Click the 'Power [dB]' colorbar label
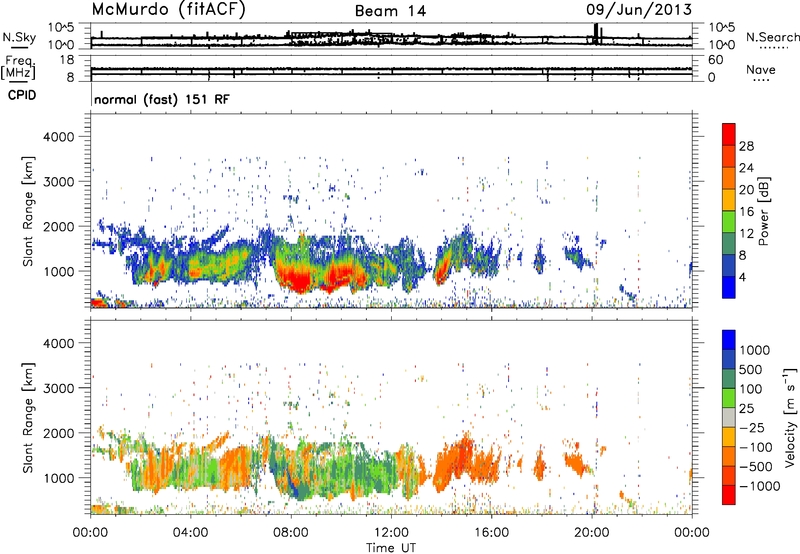800x554 pixels. (x=764, y=211)
